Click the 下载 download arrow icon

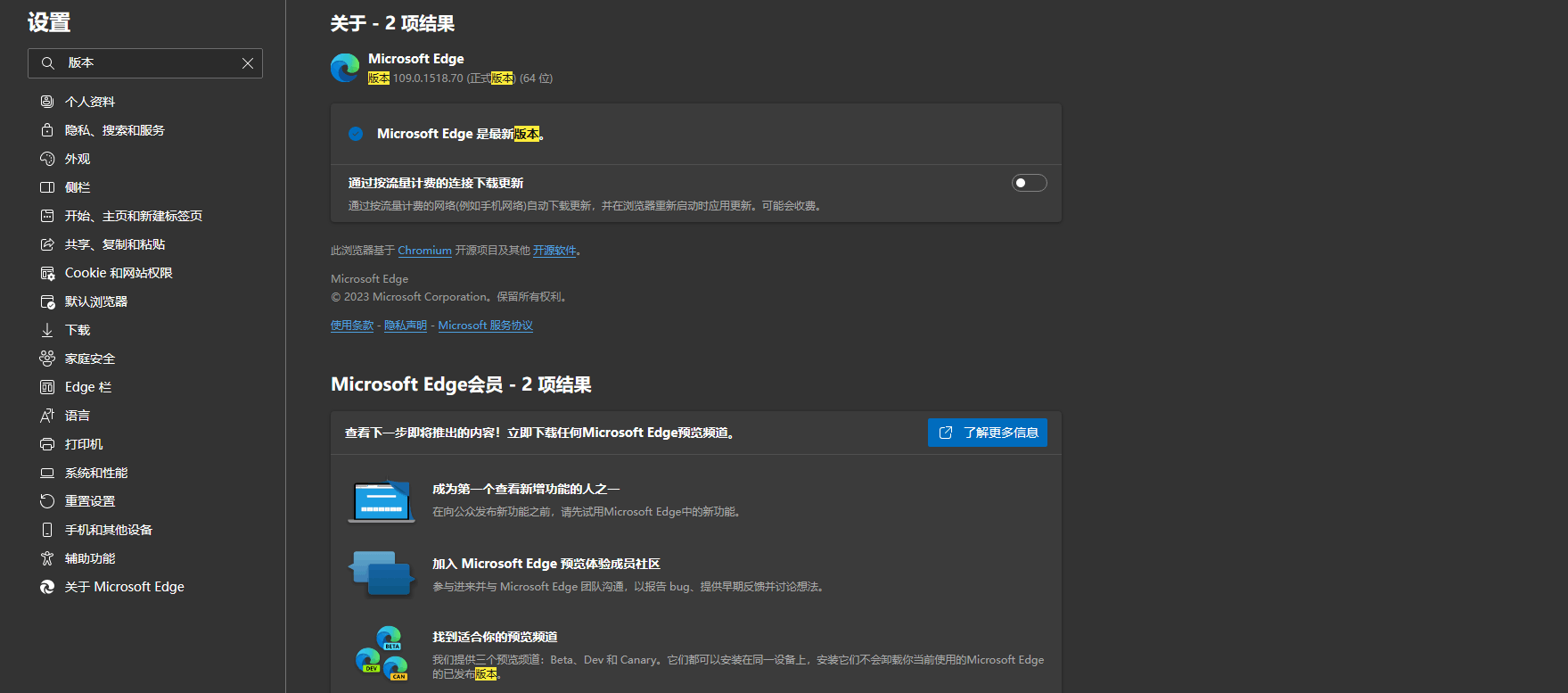47,330
